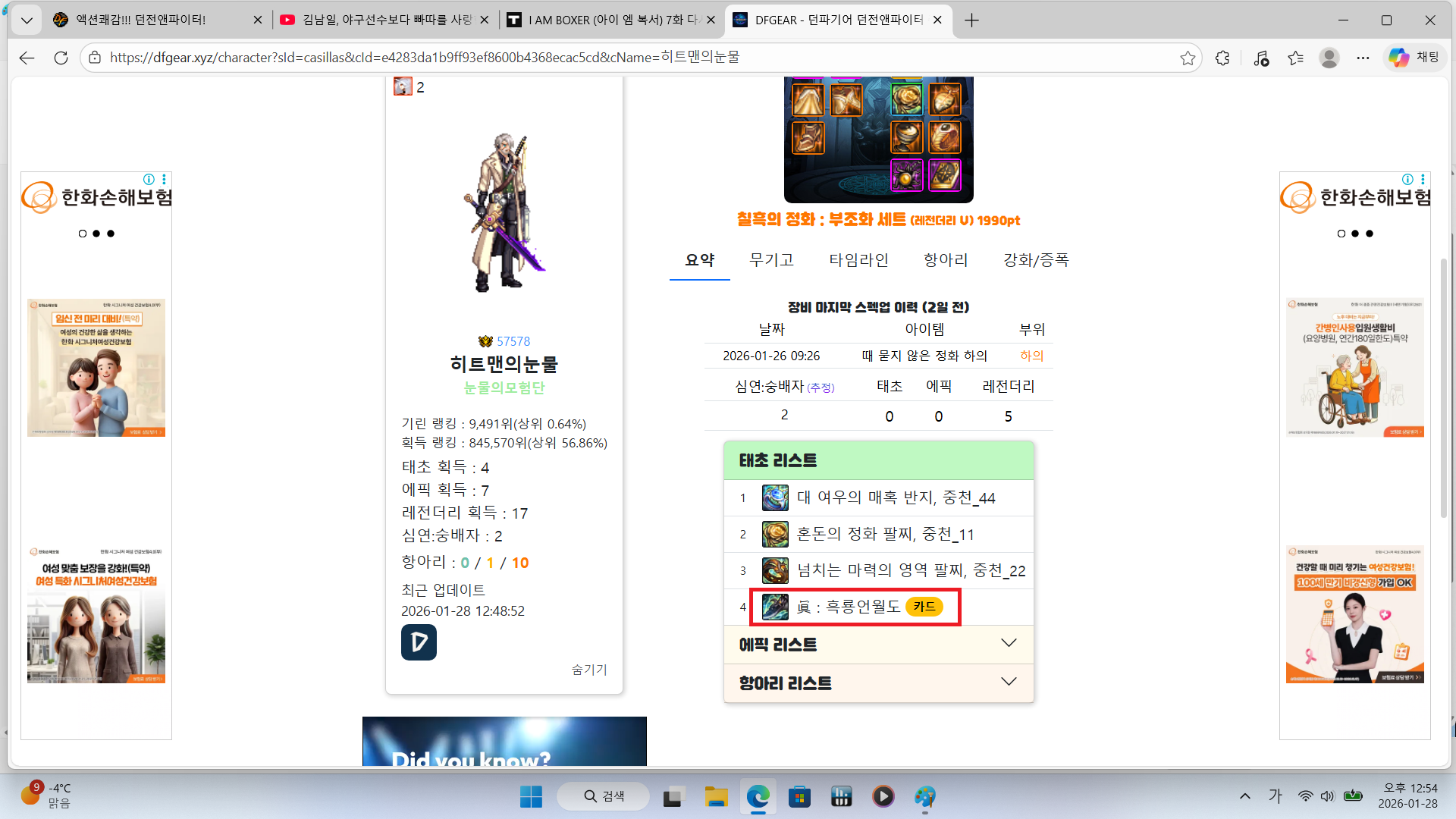Image resolution: width=1456 pixels, height=819 pixels.
Task: Click the 혼돈의 정화 팔찌 item icon
Action: (x=775, y=535)
